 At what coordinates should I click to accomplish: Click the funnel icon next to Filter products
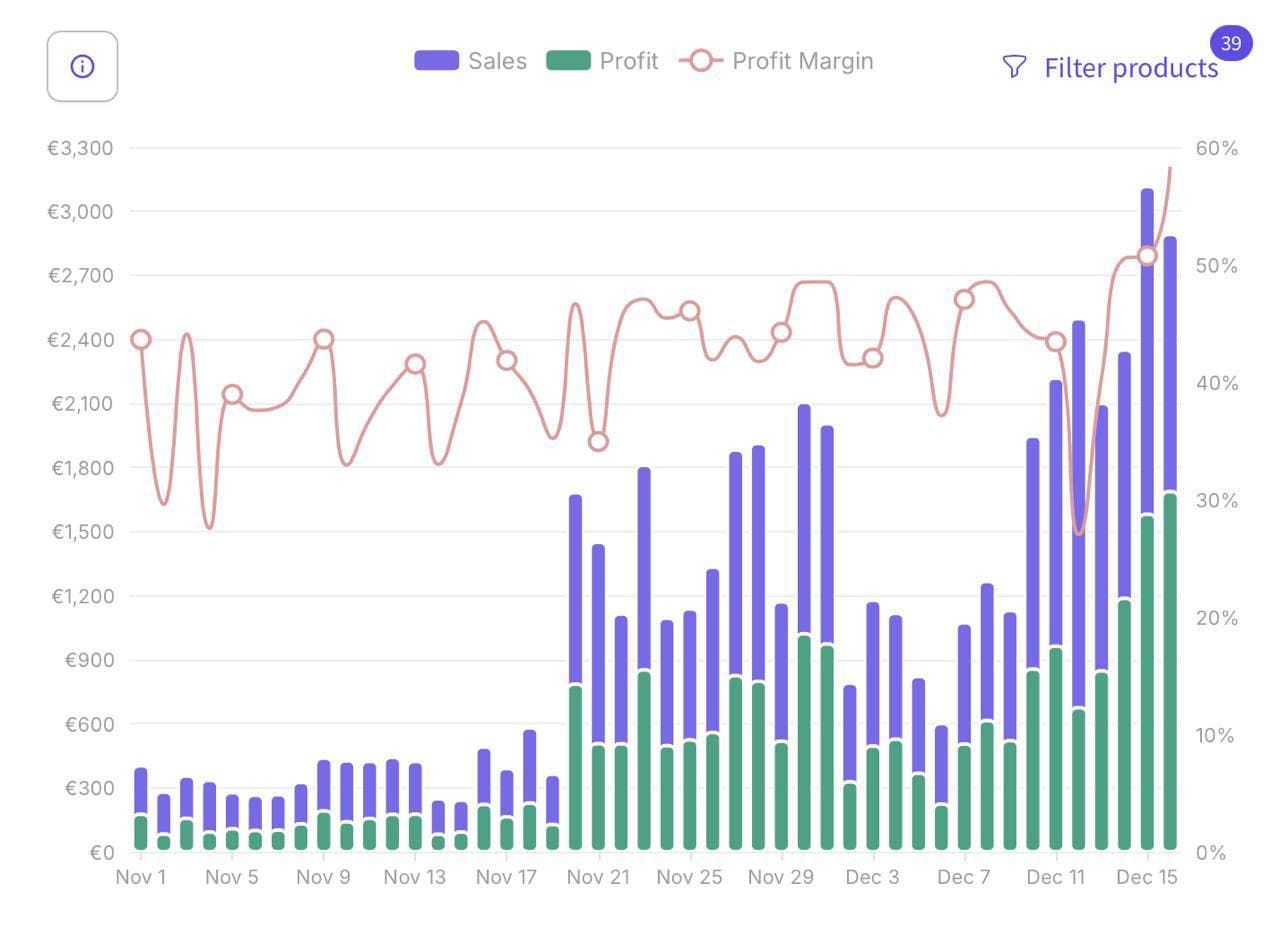(x=1014, y=66)
